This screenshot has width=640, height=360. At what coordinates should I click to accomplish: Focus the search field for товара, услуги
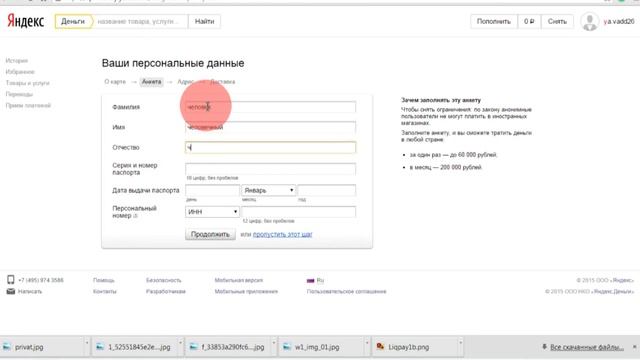[141, 21]
